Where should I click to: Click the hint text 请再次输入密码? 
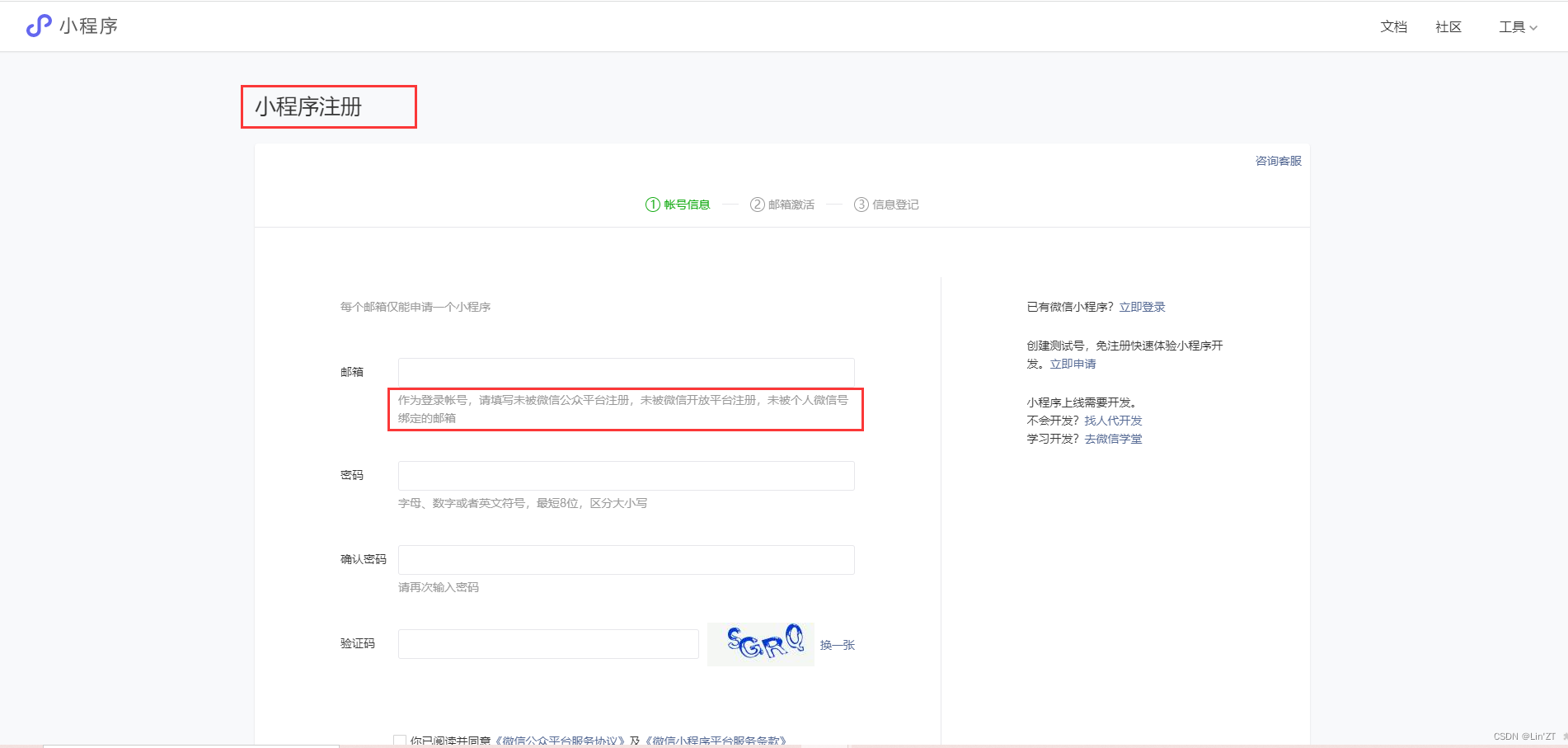(439, 587)
